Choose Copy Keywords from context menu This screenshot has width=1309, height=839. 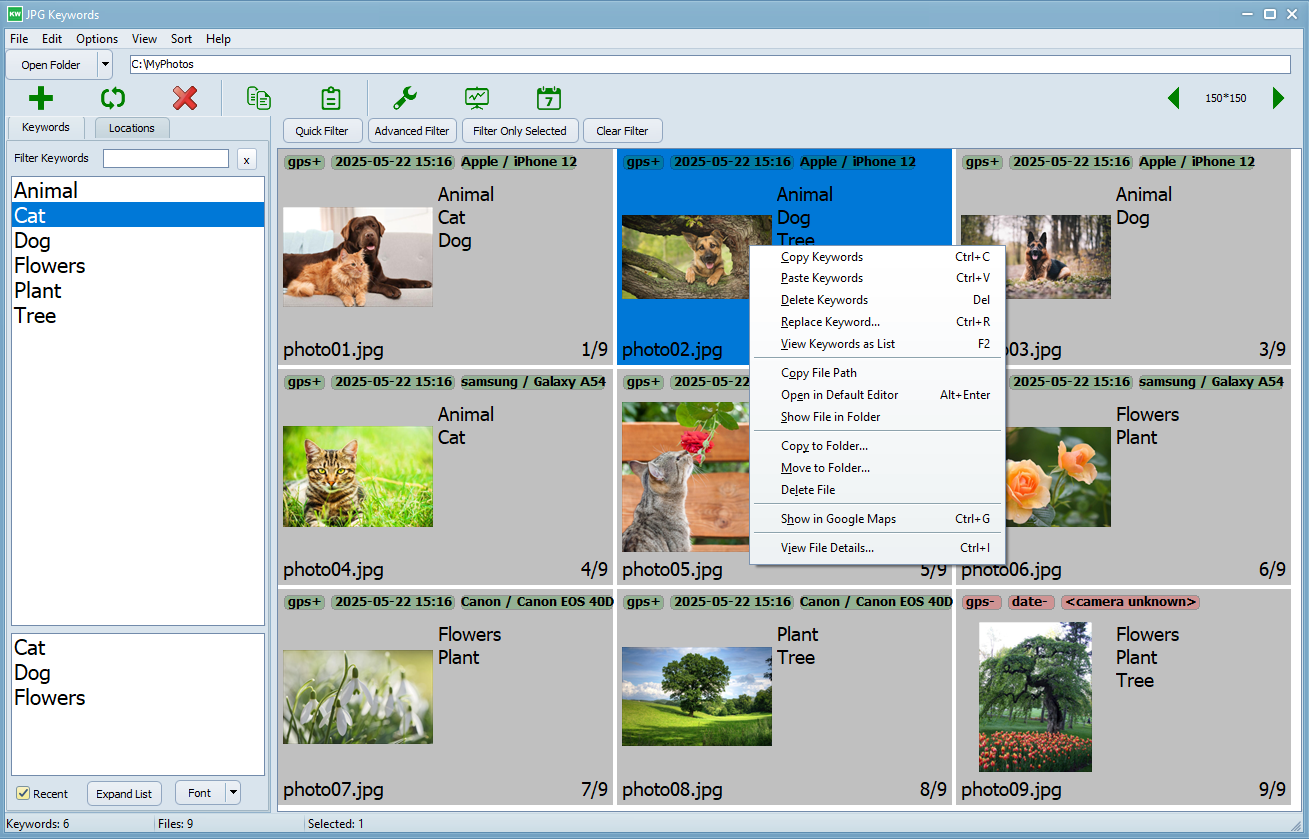877,257
